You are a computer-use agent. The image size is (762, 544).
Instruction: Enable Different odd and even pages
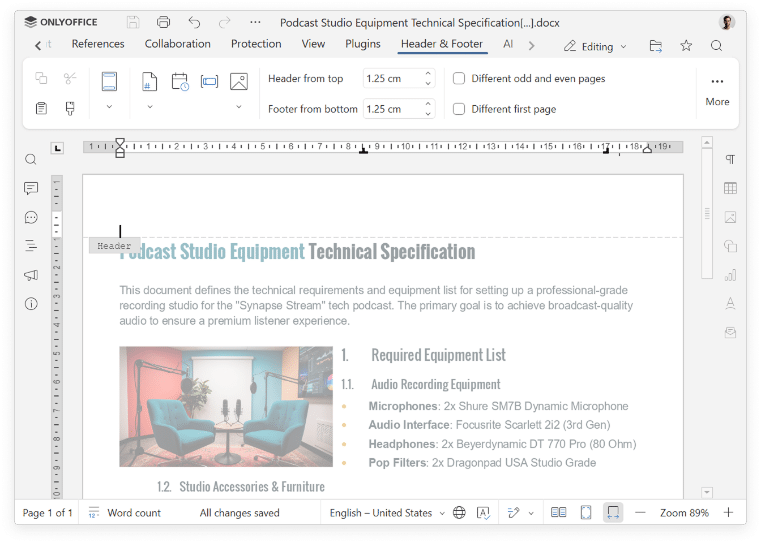(459, 78)
